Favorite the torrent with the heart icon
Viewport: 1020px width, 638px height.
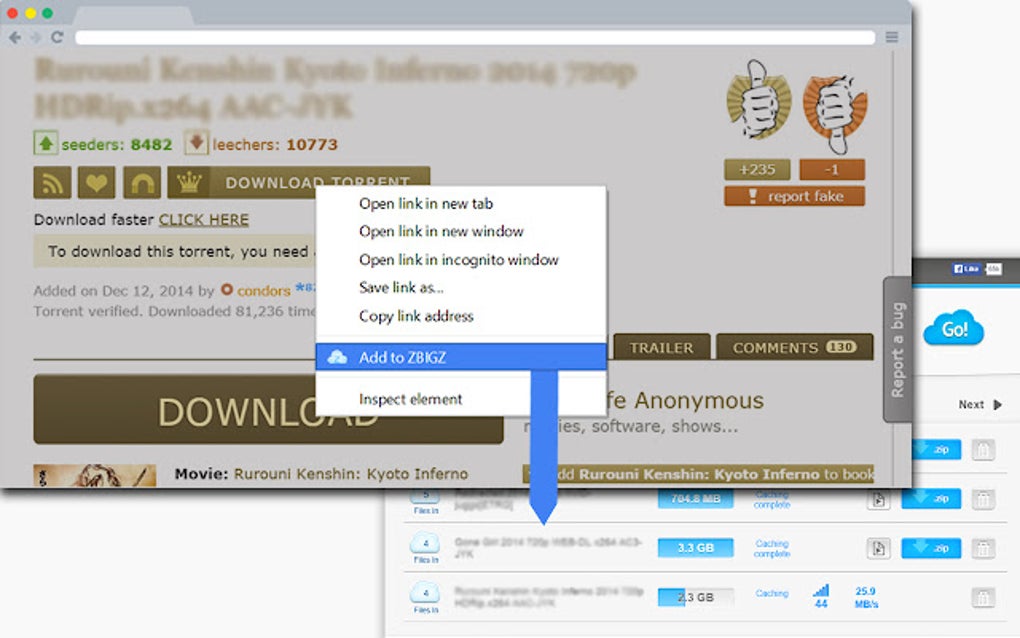tap(96, 183)
